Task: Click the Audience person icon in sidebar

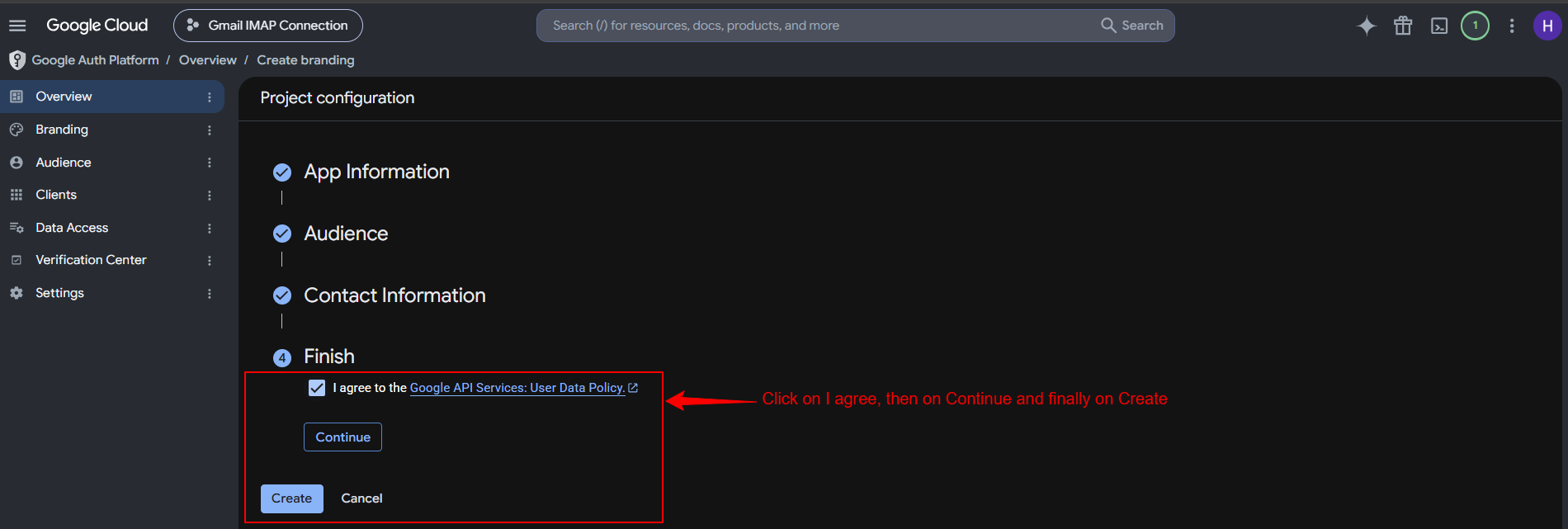Action: point(17,163)
